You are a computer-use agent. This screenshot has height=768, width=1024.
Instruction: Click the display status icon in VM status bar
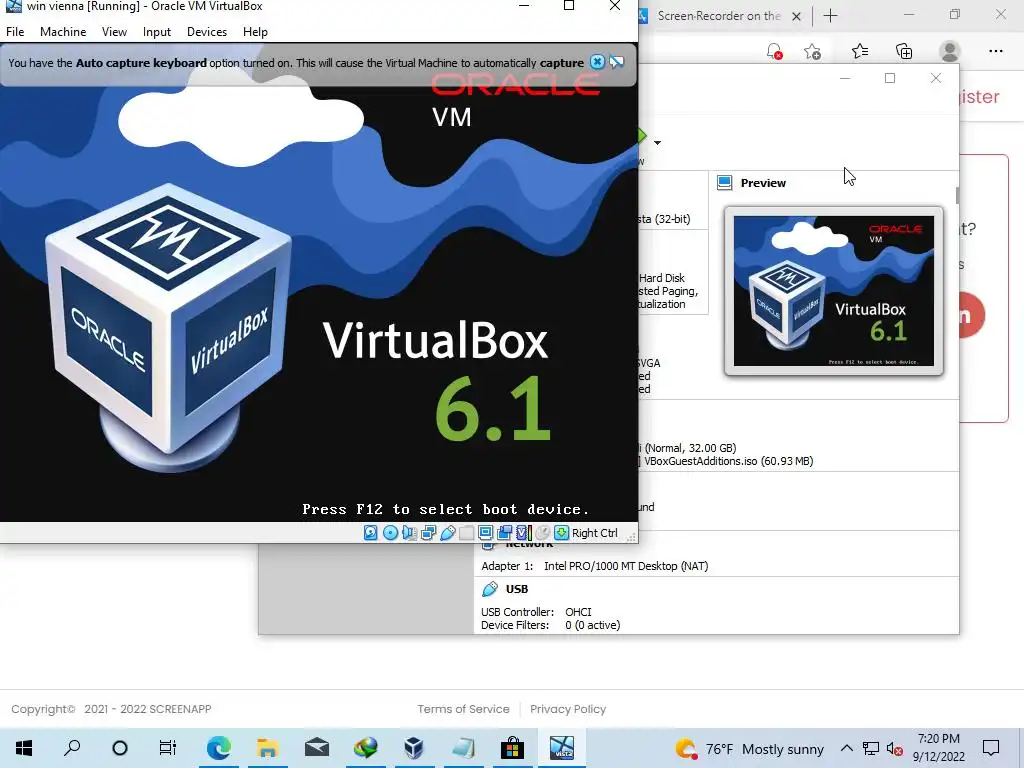point(485,533)
